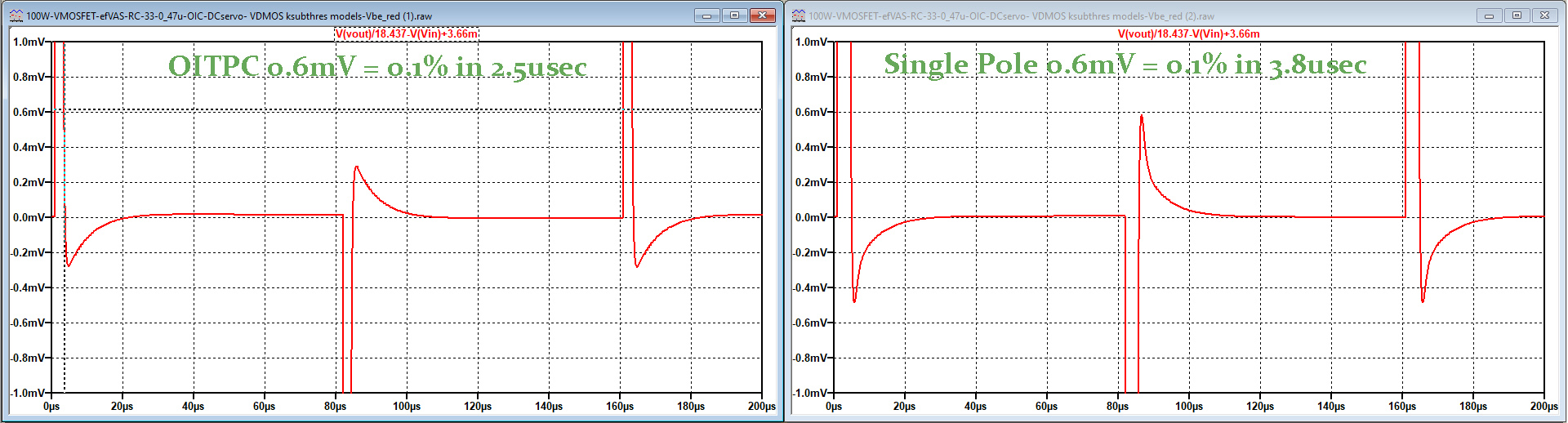This screenshot has width=1568, height=423.
Task: Click the 0.6mV axis label in left plot
Action: click(x=29, y=112)
